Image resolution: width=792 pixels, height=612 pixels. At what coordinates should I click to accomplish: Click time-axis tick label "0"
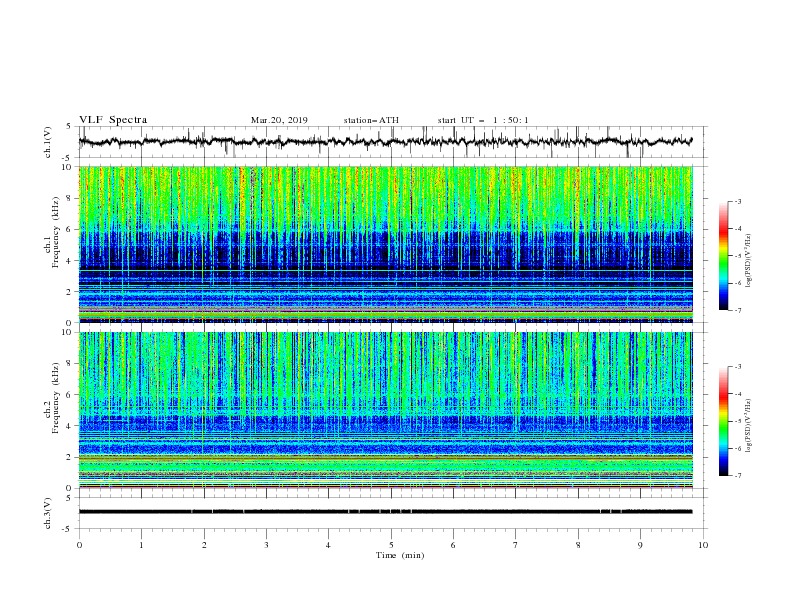click(x=79, y=545)
